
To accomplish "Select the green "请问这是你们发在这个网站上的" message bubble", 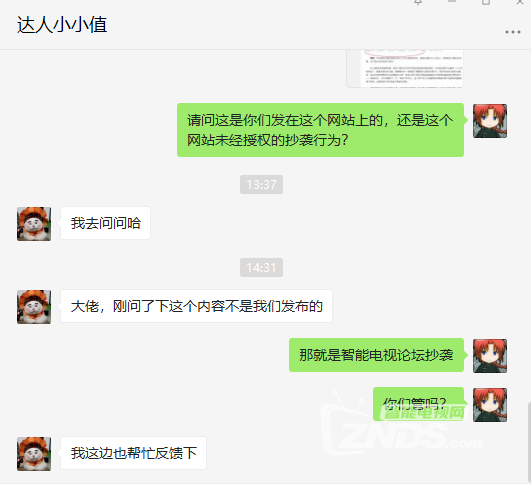I will [x=320, y=130].
